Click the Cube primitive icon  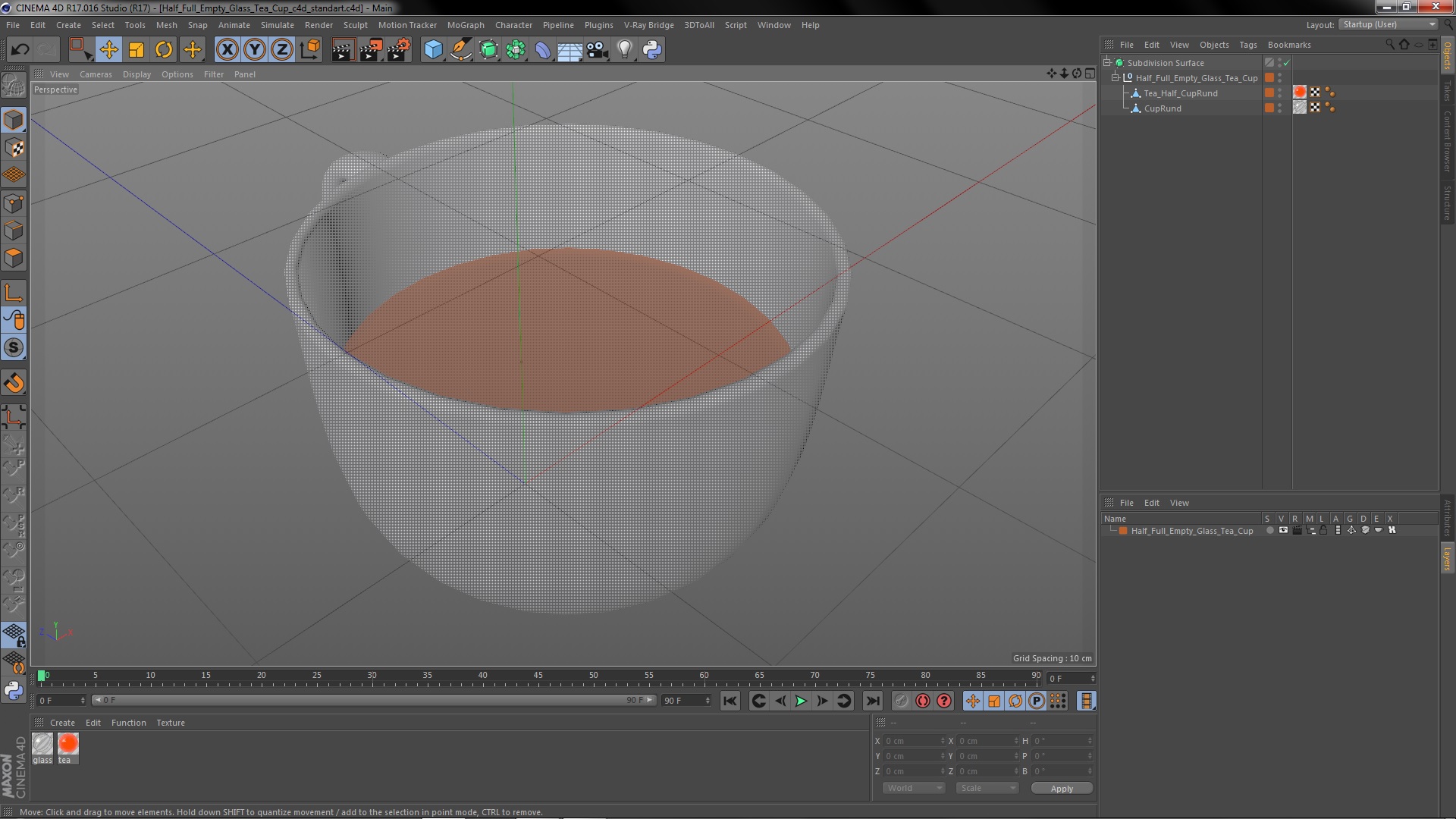(433, 50)
